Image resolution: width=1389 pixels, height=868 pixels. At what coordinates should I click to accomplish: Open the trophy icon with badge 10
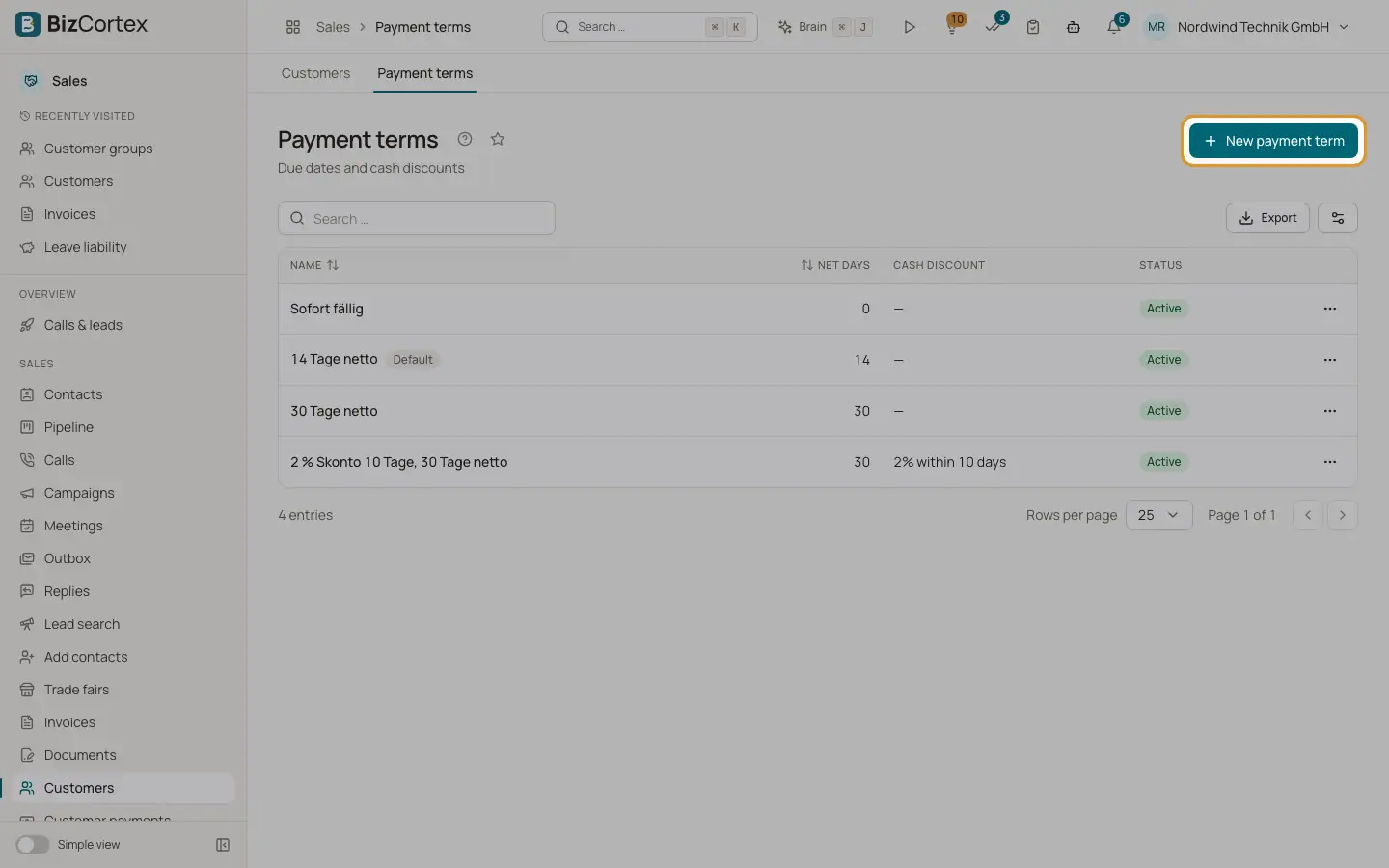952,27
